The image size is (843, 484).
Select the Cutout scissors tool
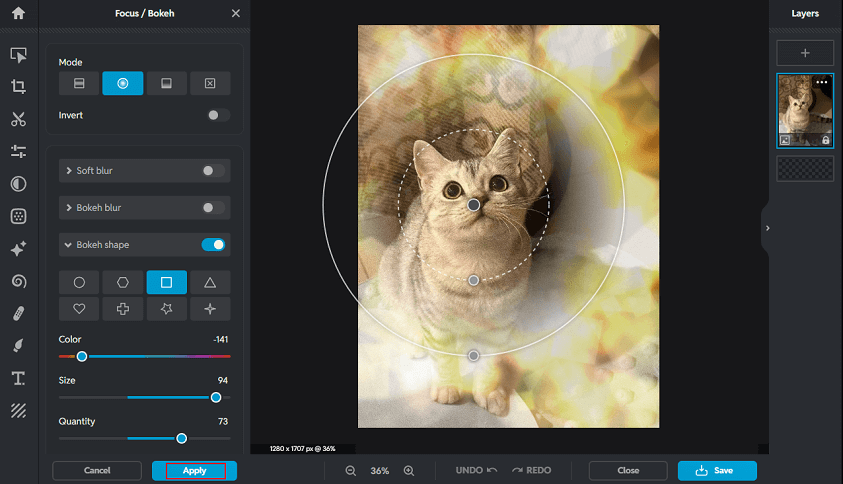(x=18, y=119)
